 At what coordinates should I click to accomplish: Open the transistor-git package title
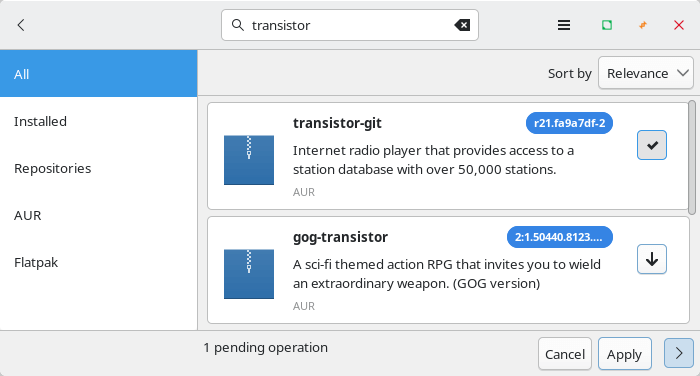(337, 123)
